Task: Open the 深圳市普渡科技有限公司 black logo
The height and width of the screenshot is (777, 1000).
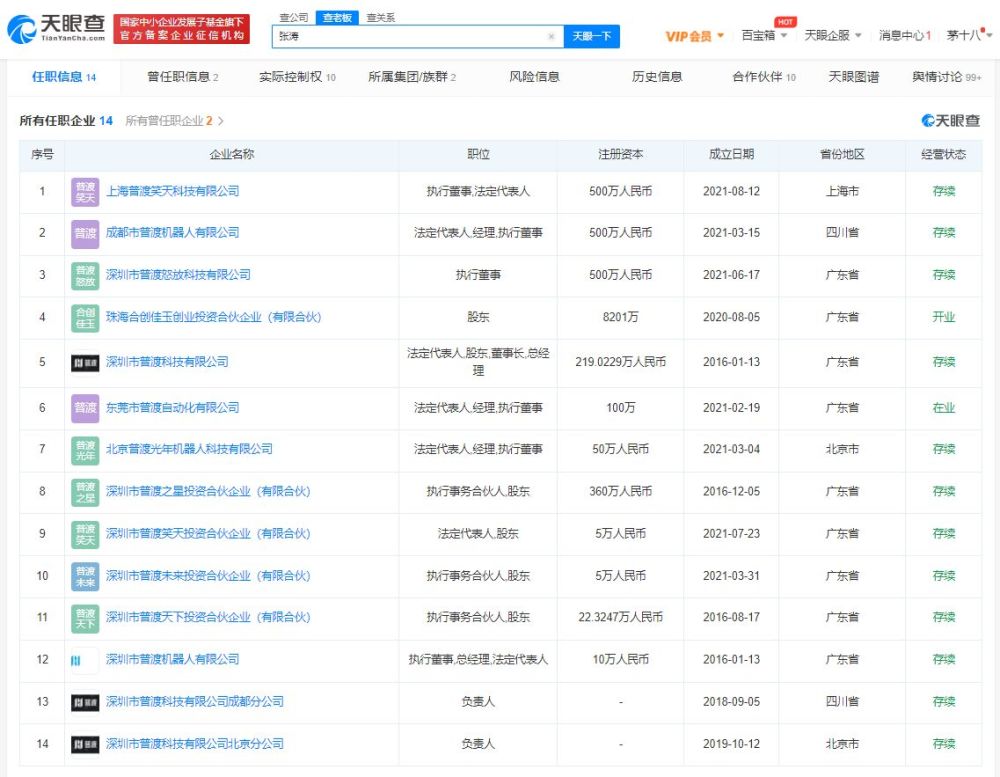Action: [x=85, y=362]
